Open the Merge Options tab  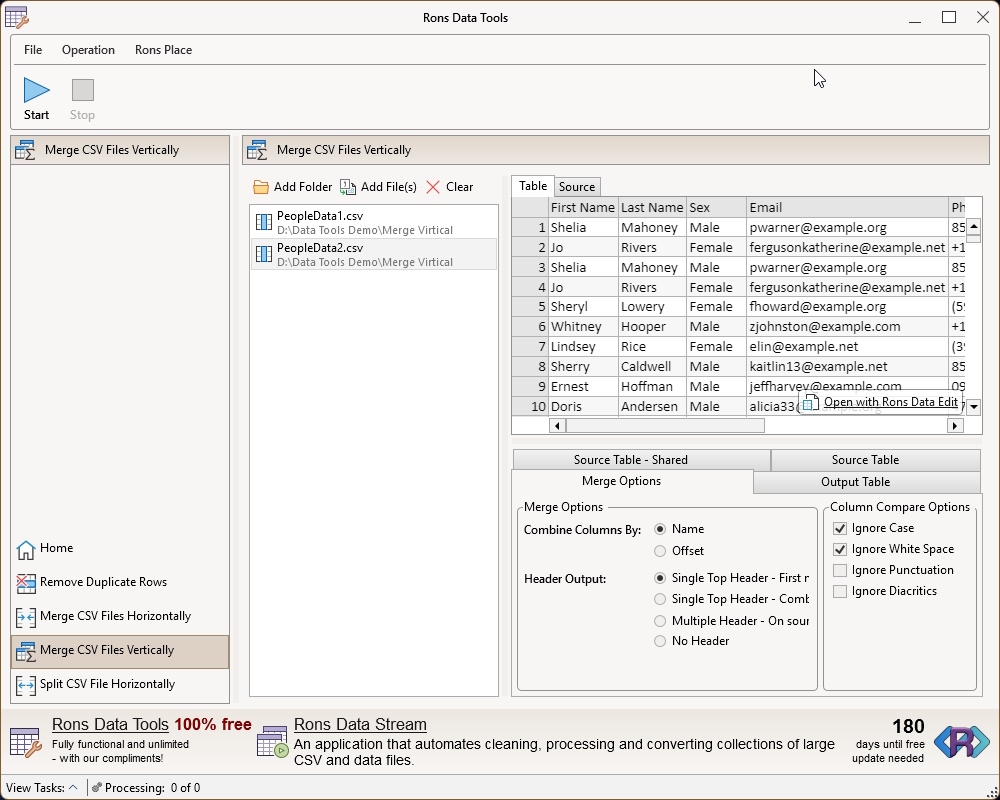tap(632, 482)
